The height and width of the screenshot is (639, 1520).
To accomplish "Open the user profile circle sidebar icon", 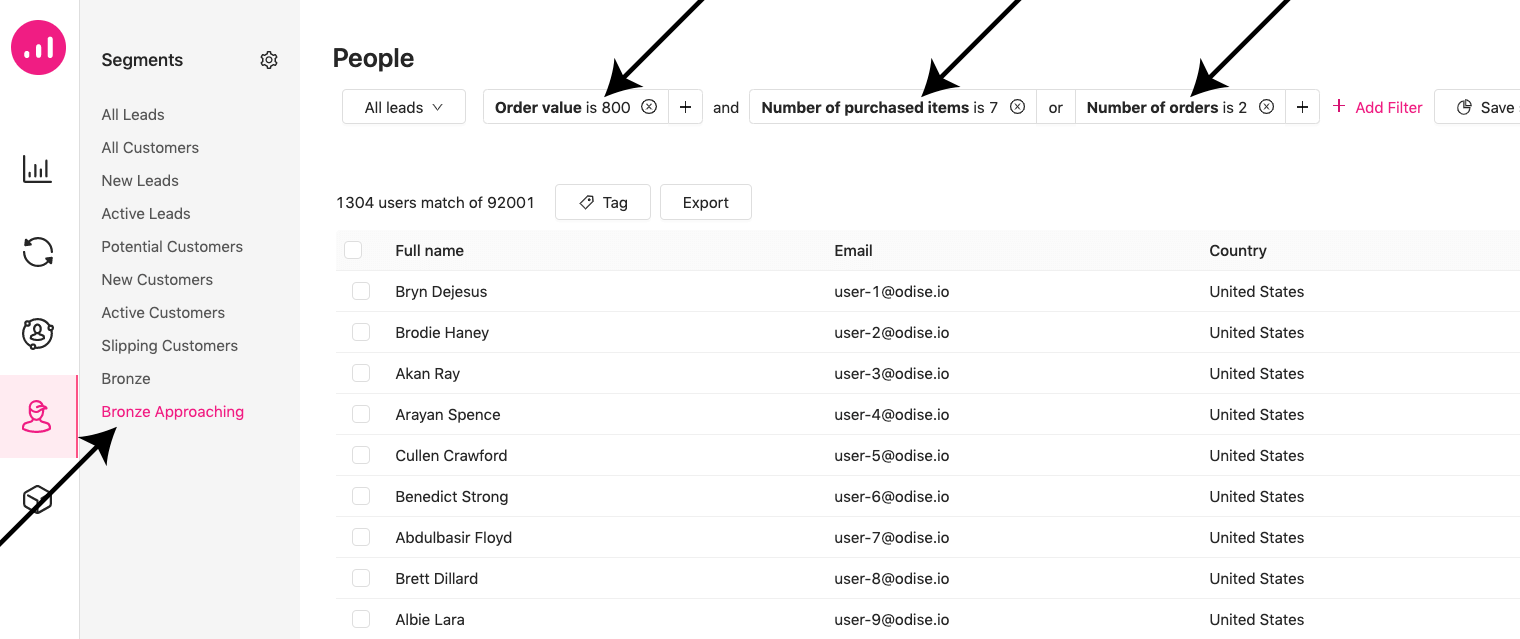I will coord(38,334).
